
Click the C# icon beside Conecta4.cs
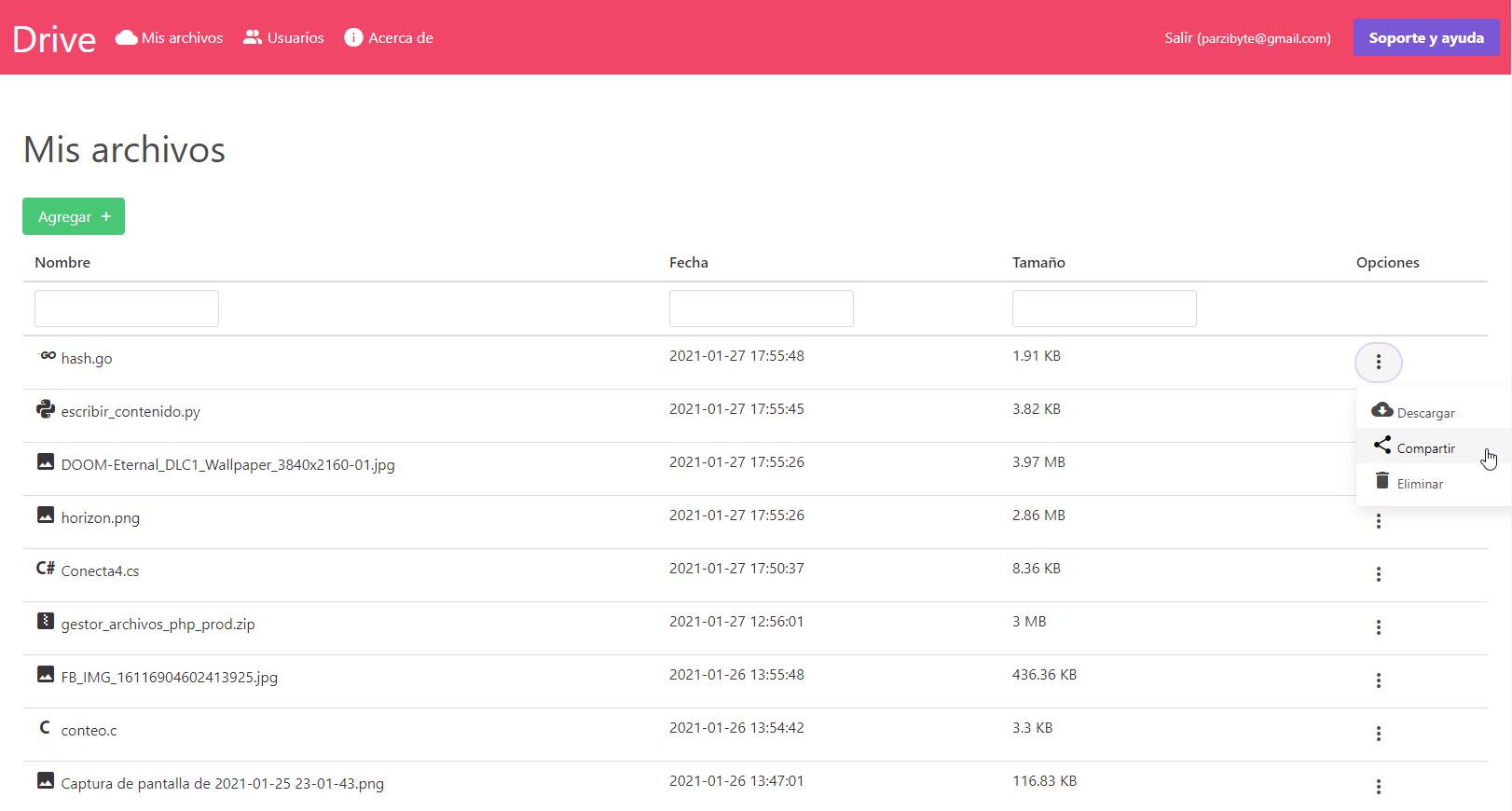pyautogui.click(x=45, y=568)
